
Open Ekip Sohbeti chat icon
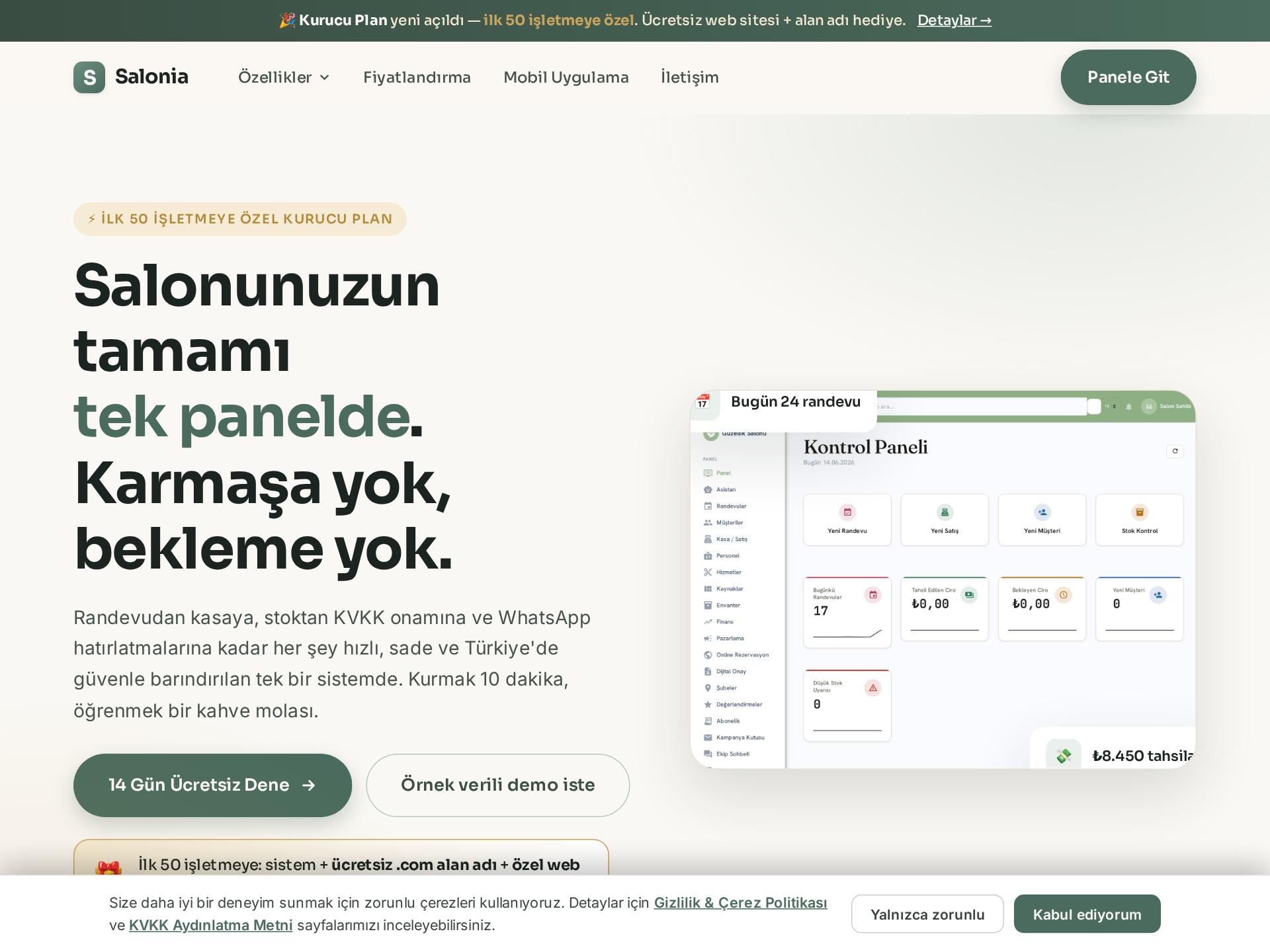(708, 754)
